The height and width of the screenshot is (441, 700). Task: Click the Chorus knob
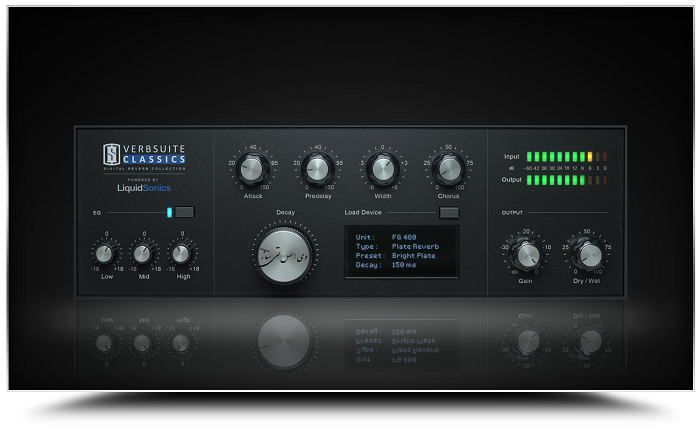pos(448,169)
